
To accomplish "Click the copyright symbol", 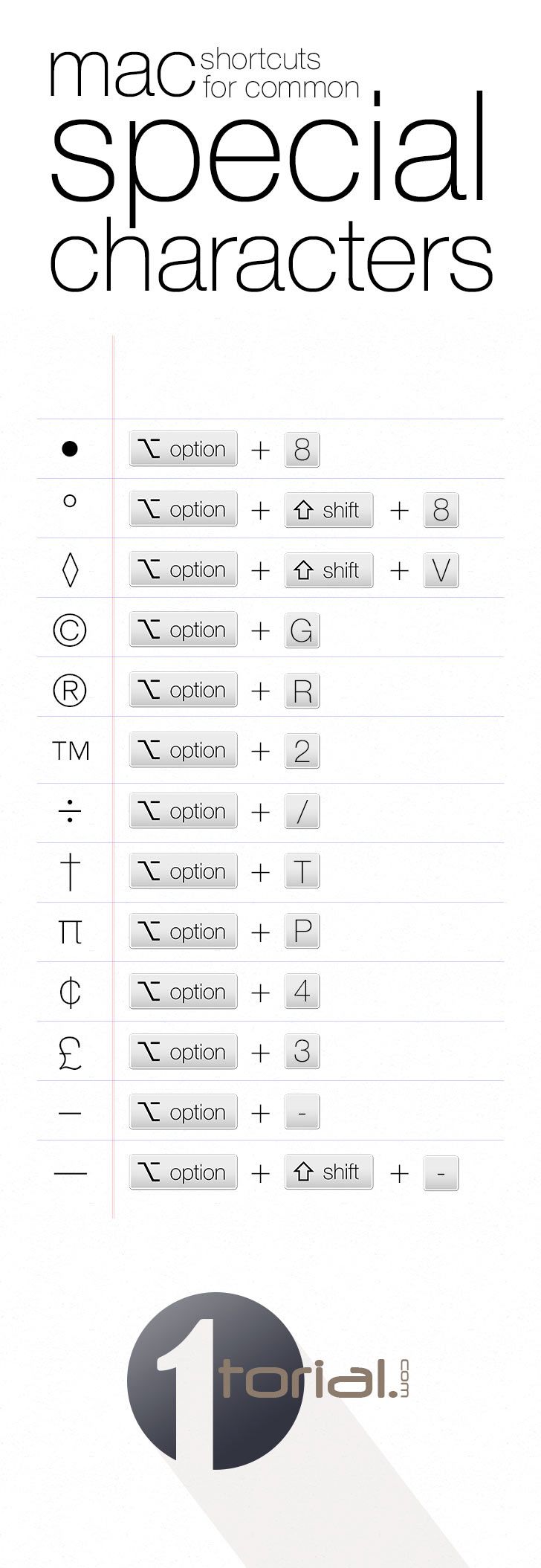I will [70, 630].
